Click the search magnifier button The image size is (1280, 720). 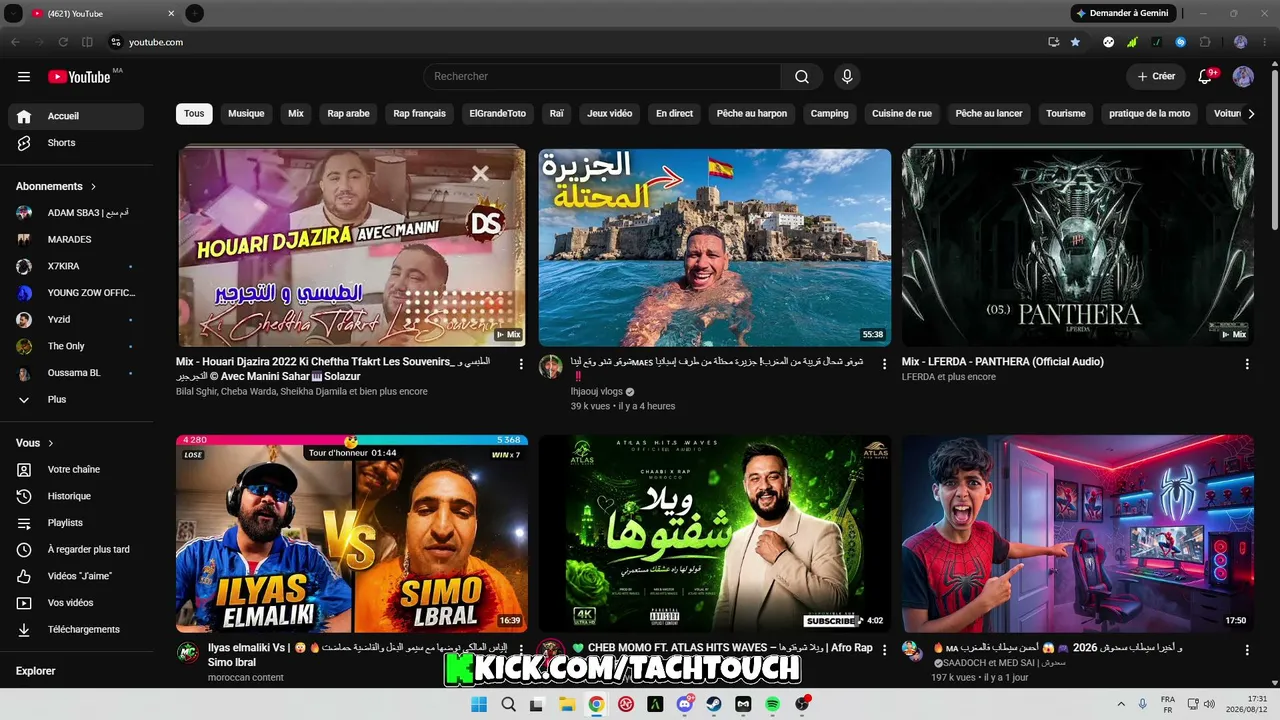(802, 77)
